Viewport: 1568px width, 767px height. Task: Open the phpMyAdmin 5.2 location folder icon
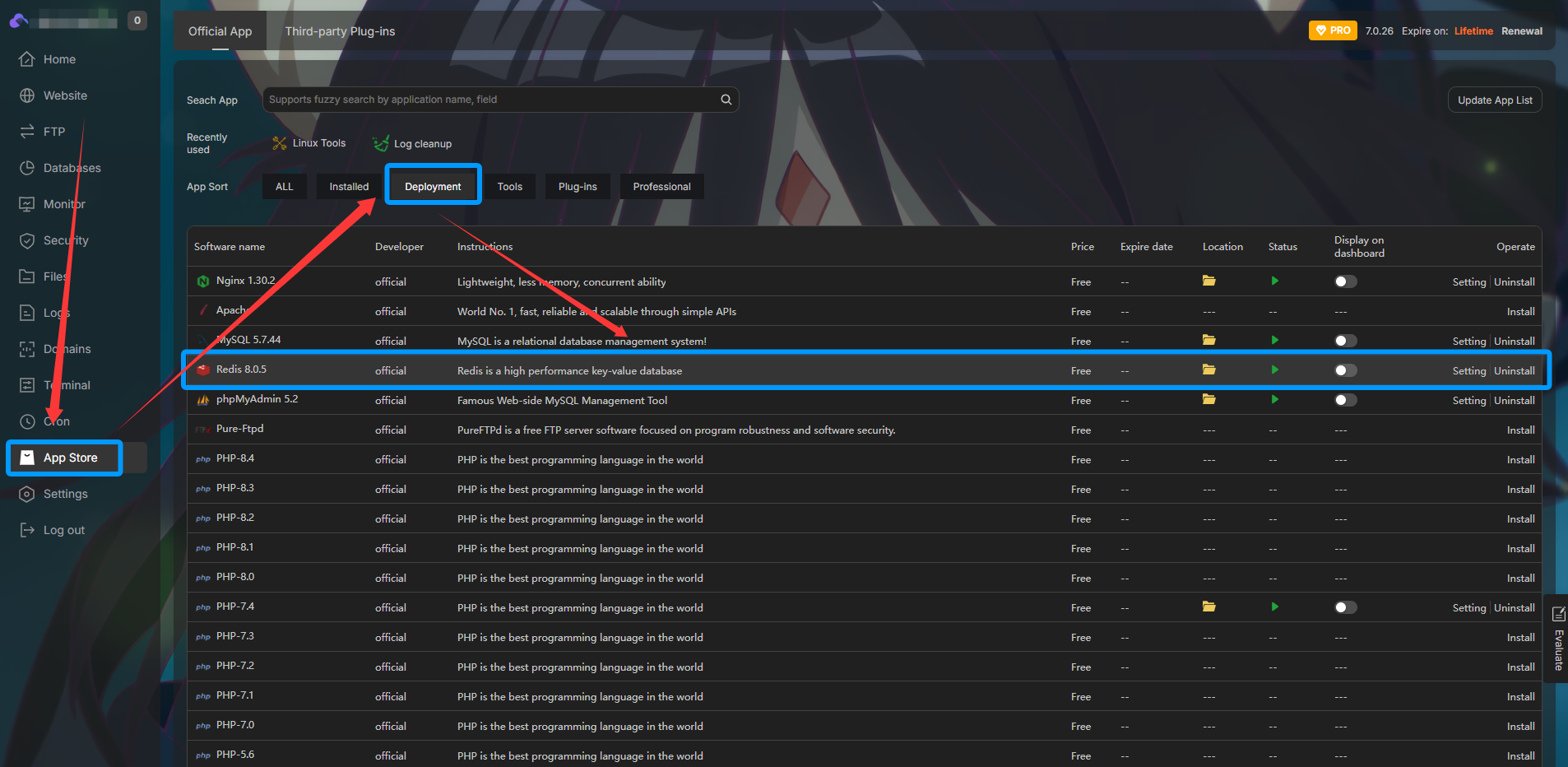pos(1208,399)
